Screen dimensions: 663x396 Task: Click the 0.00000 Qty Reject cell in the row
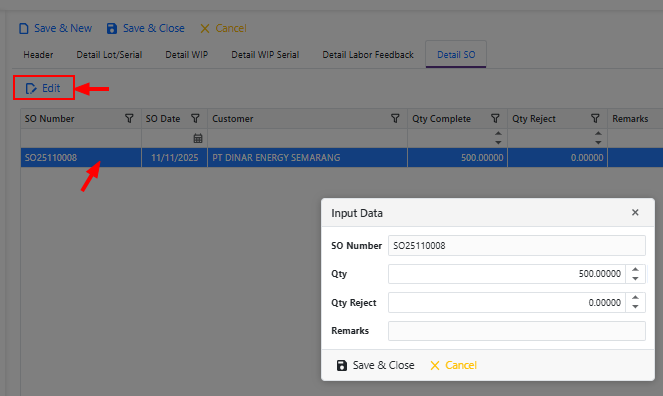click(x=558, y=158)
